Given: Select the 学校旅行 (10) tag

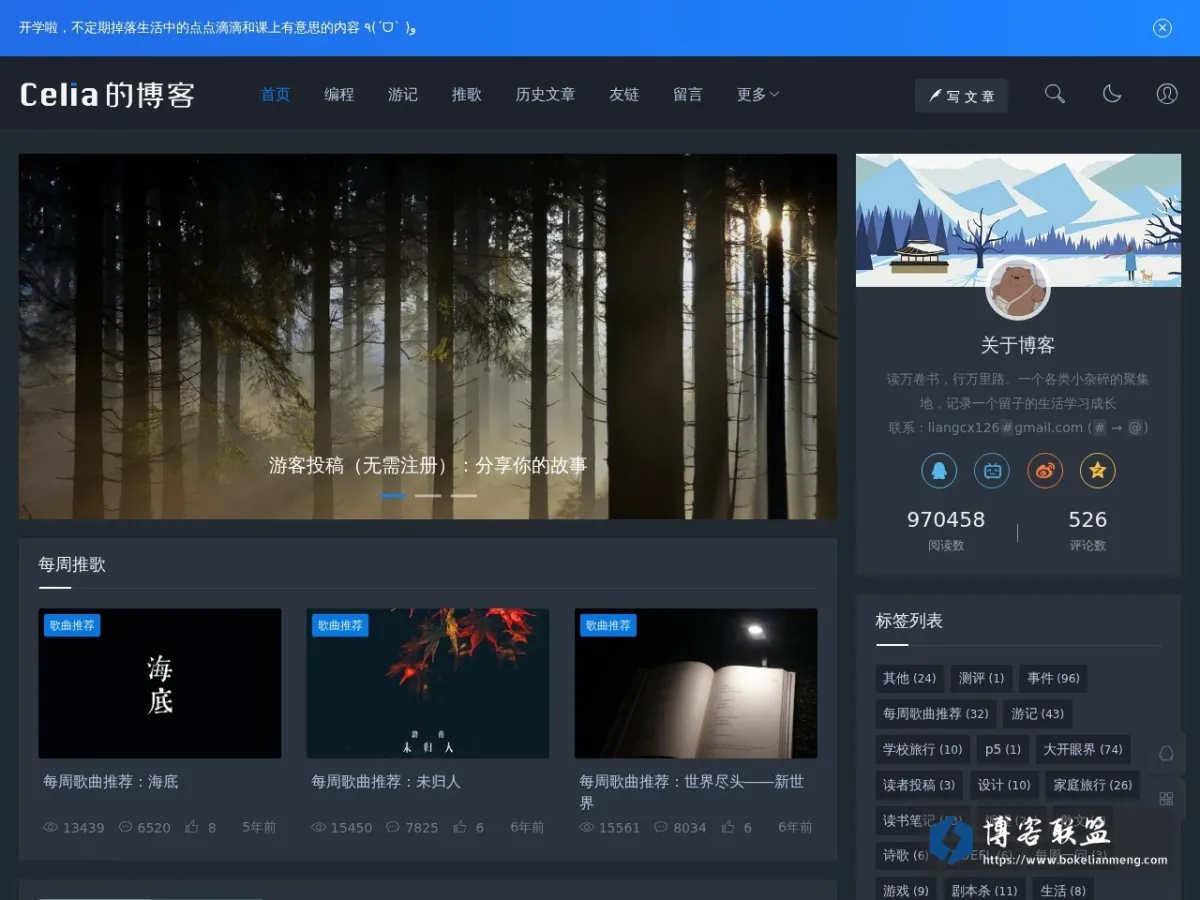Looking at the screenshot, I should [922, 749].
